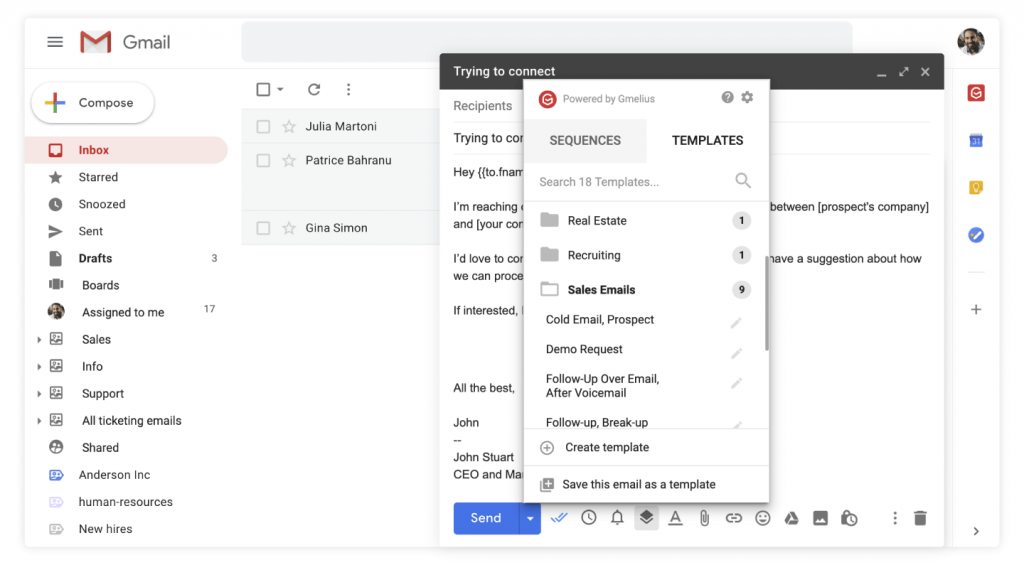Collapse the right side panel chevron
The width and height of the screenshot is (1024, 565).
(x=976, y=531)
